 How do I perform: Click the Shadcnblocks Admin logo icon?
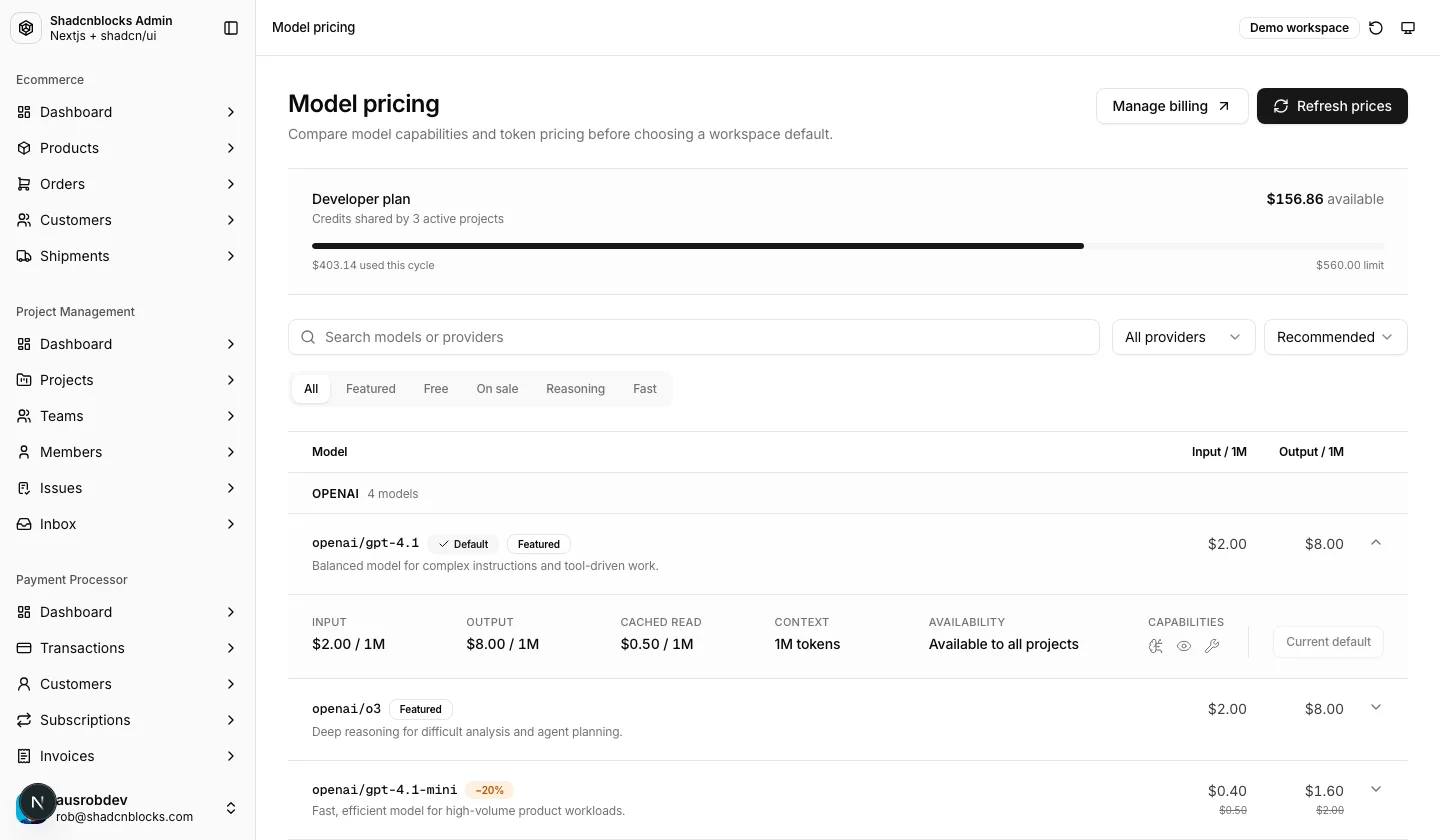[x=26, y=28]
